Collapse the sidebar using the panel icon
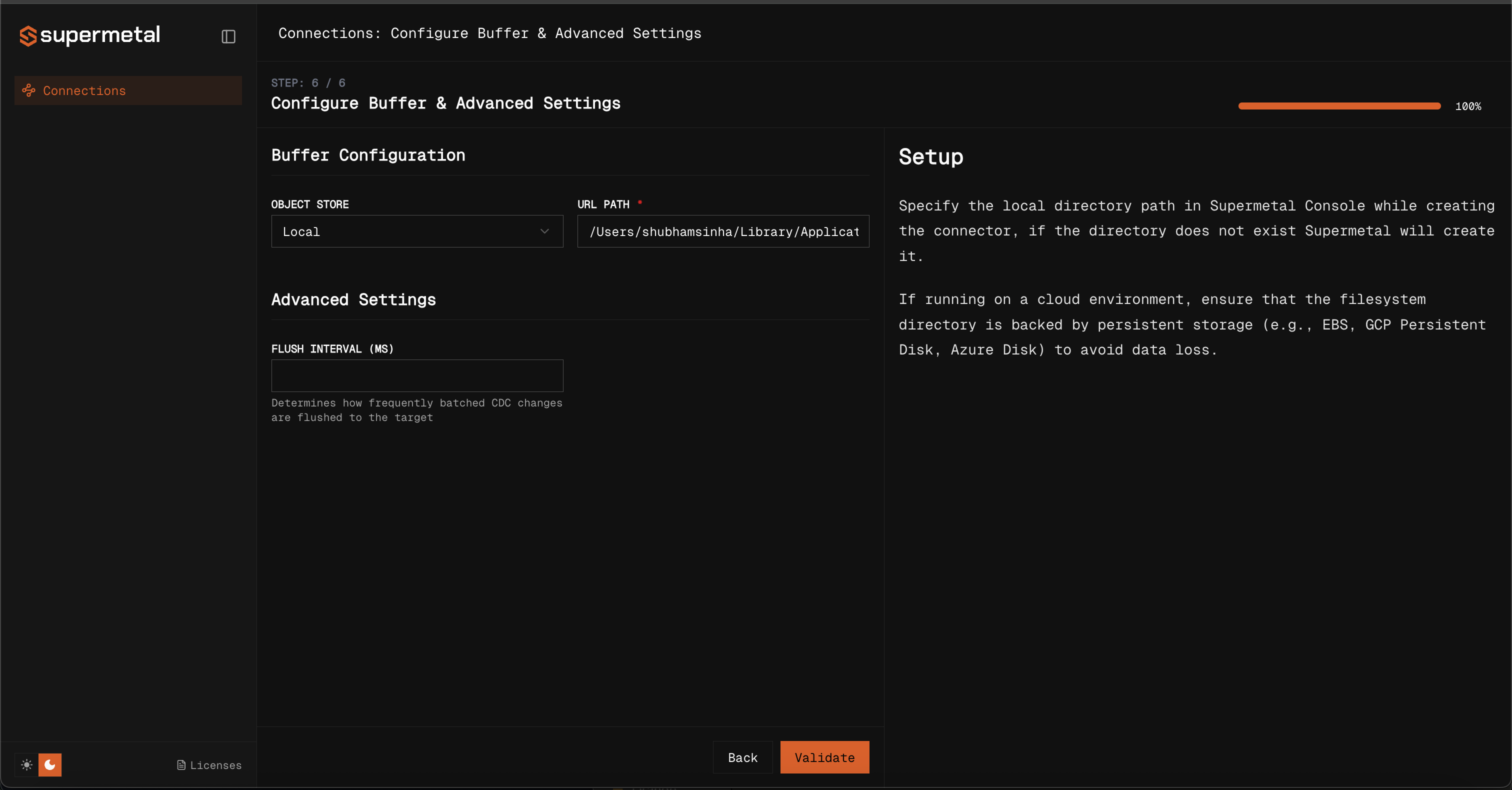This screenshot has width=1512, height=790. click(228, 37)
